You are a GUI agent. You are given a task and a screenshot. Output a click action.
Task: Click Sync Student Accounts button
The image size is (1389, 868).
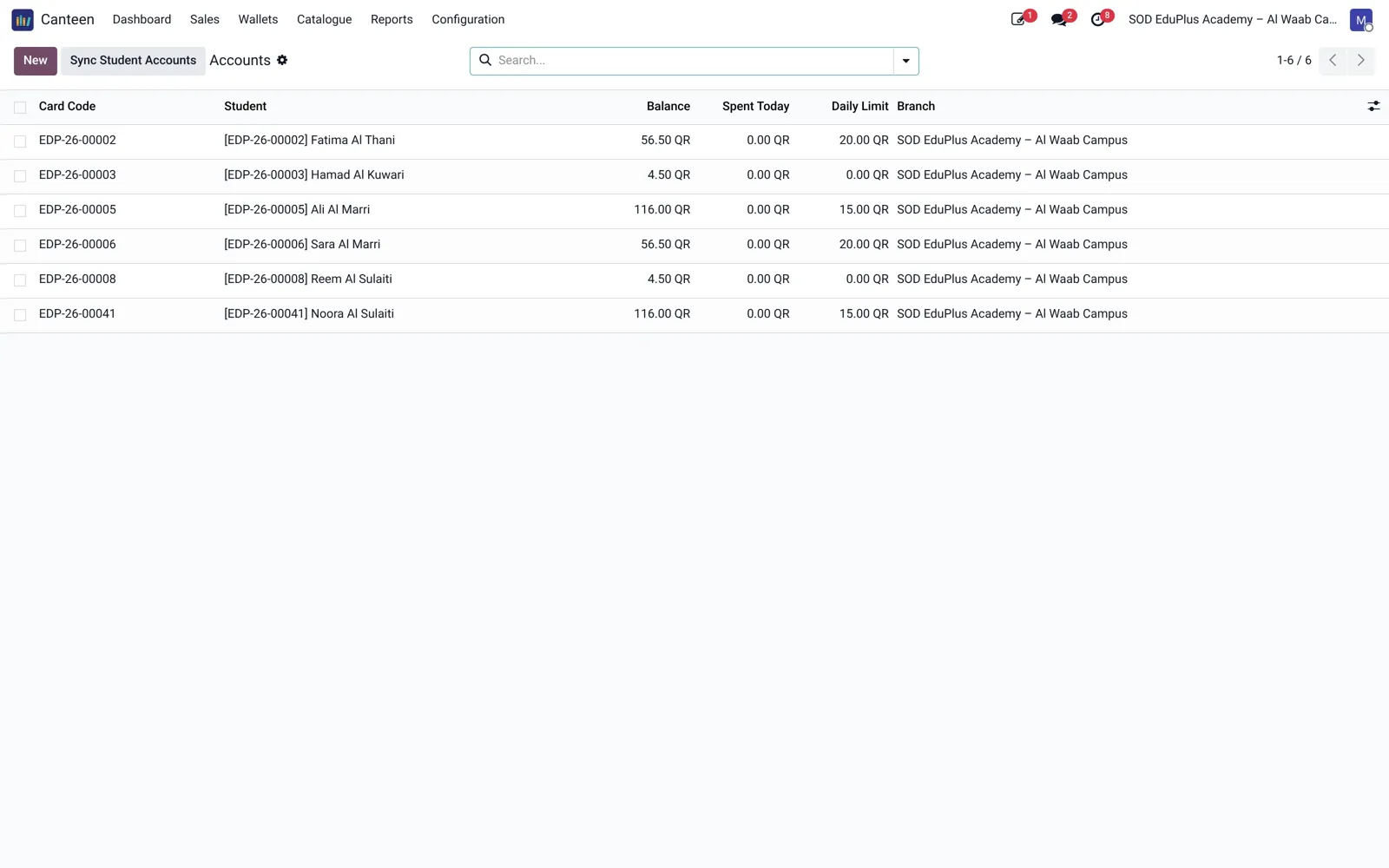click(x=133, y=61)
